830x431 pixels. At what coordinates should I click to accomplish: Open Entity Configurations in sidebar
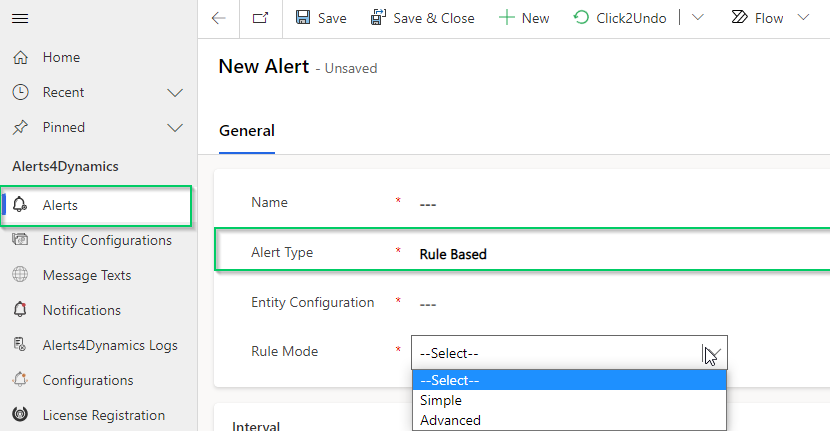point(107,240)
